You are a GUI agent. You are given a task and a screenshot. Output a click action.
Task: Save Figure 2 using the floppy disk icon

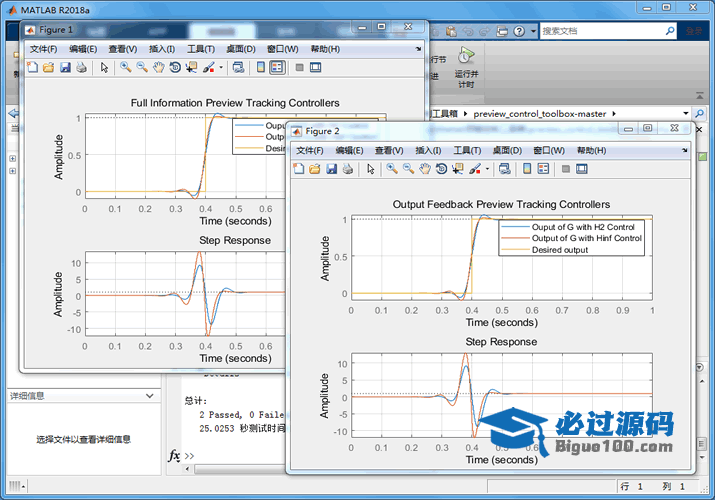[x=332, y=169]
